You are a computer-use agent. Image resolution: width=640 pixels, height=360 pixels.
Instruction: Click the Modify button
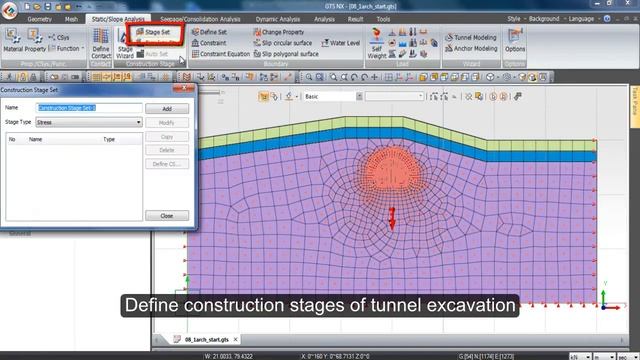[167, 122]
